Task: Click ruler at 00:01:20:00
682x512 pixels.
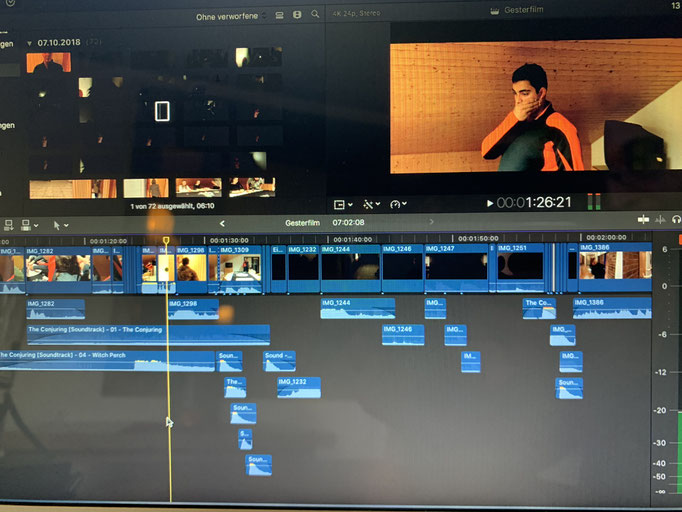Action: pos(108,241)
